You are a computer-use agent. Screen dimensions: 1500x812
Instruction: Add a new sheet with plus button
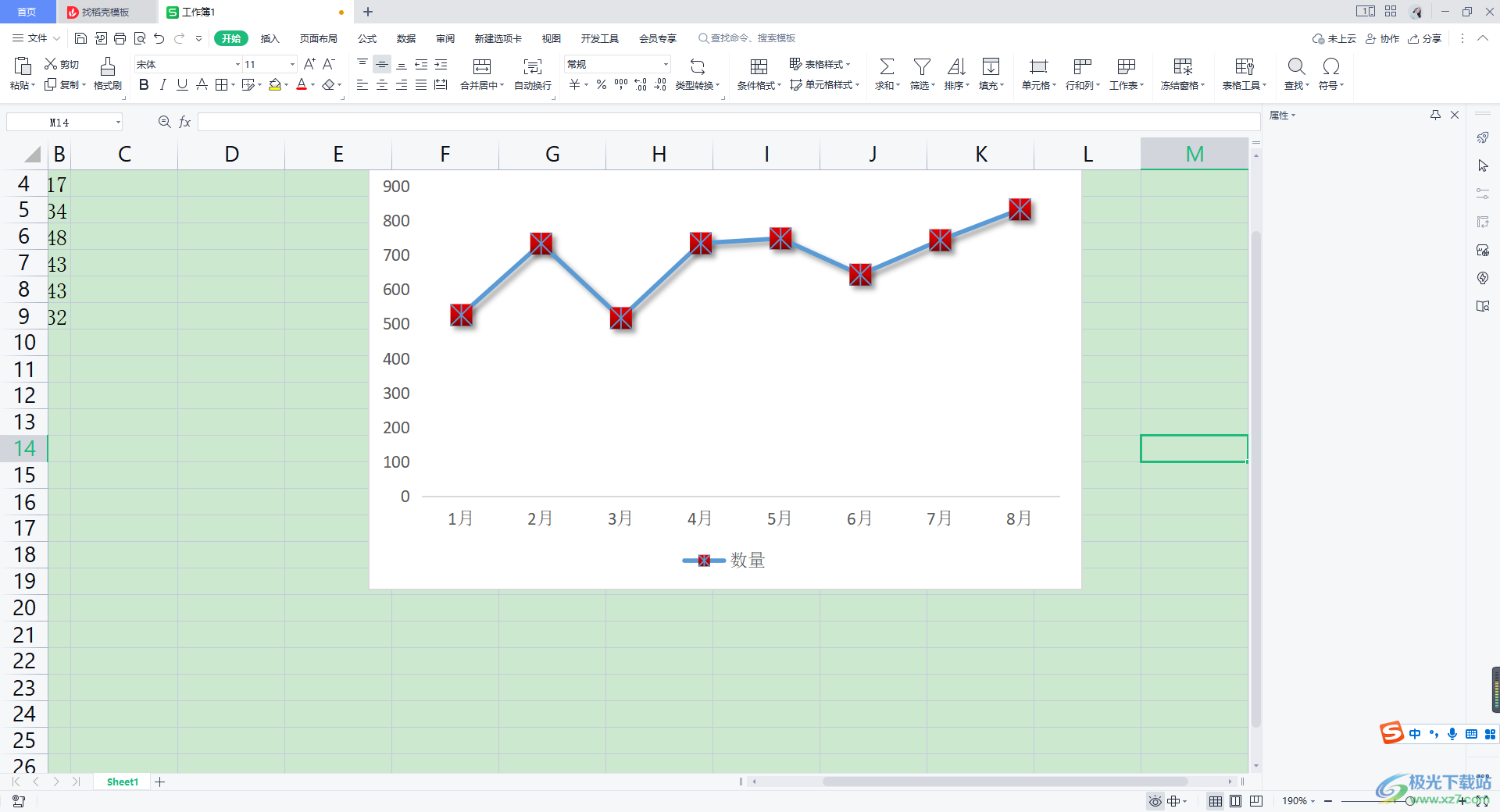pyautogui.click(x=160, y=782)
